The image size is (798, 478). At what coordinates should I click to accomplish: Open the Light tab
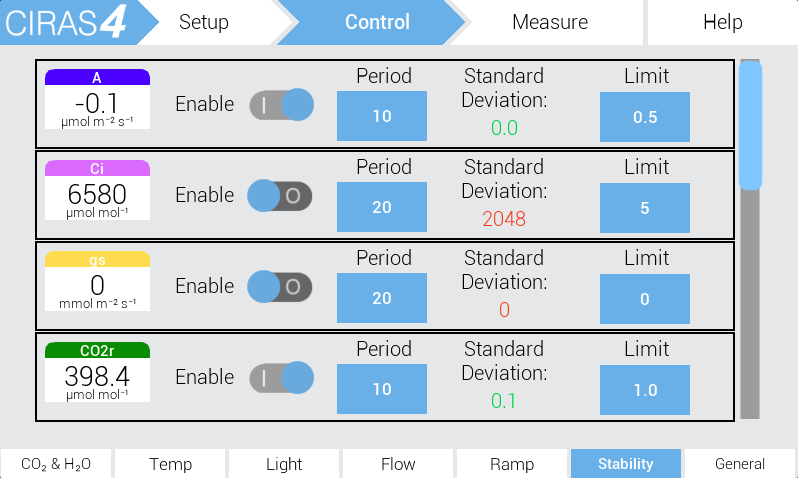[x=284, y=464]
